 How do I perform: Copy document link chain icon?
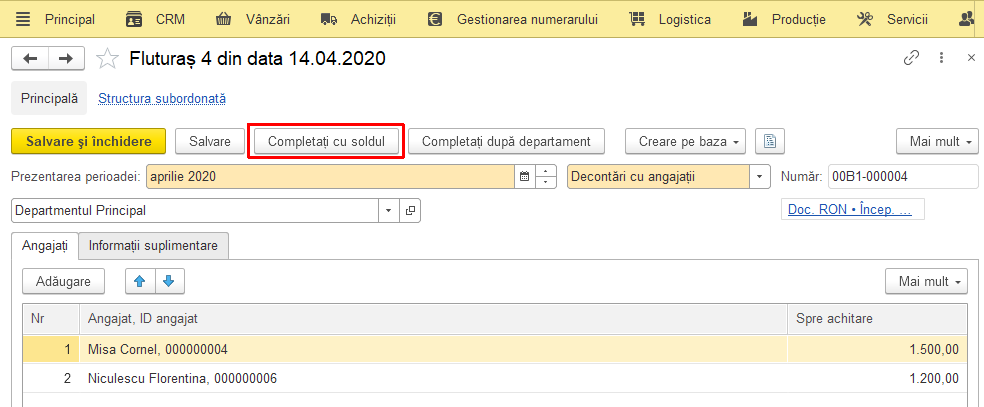click(x=911, y=58)
